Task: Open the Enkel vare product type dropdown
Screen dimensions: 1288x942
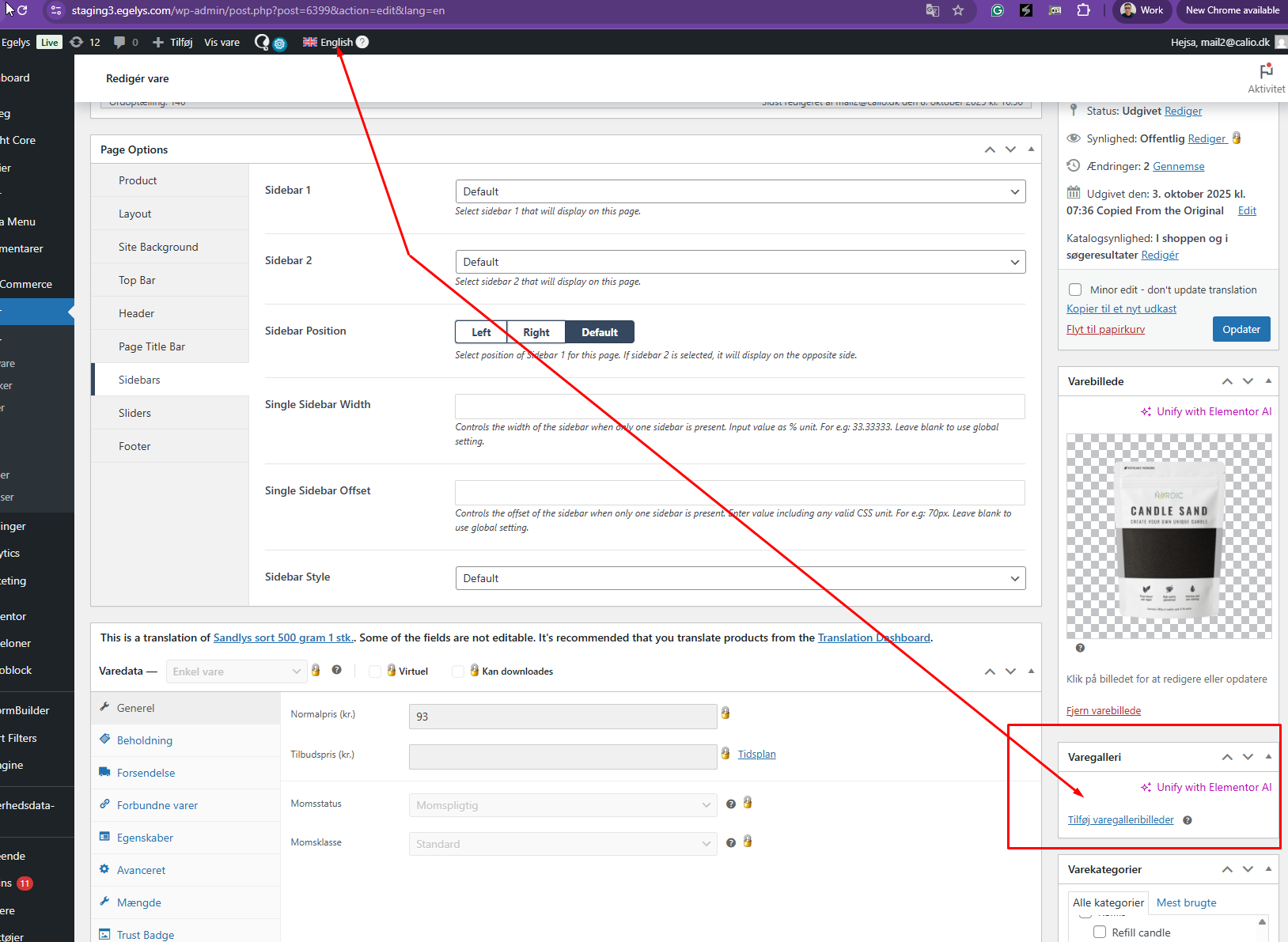Action: [237, 672]
